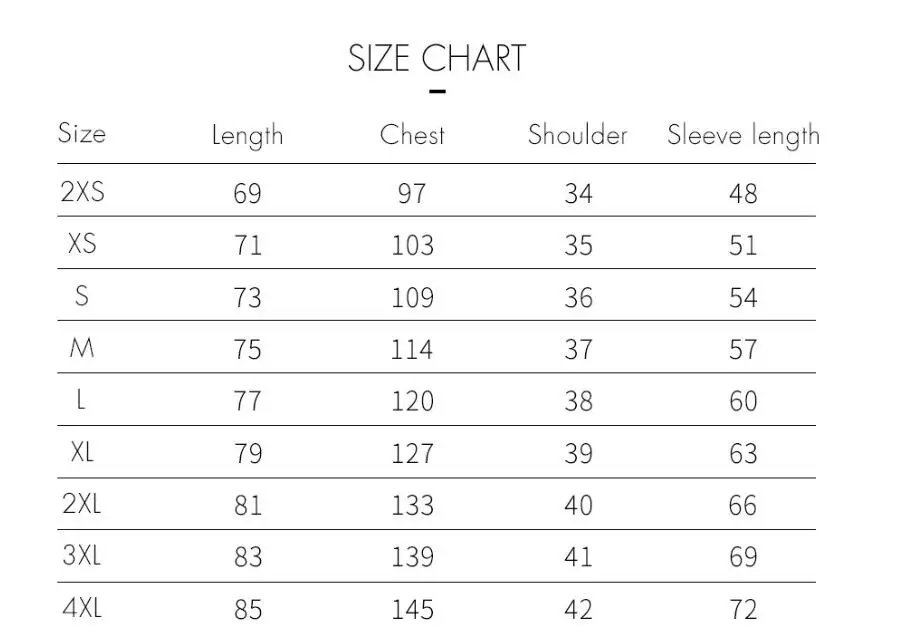Click shoulder value 39 for XL

578,454
